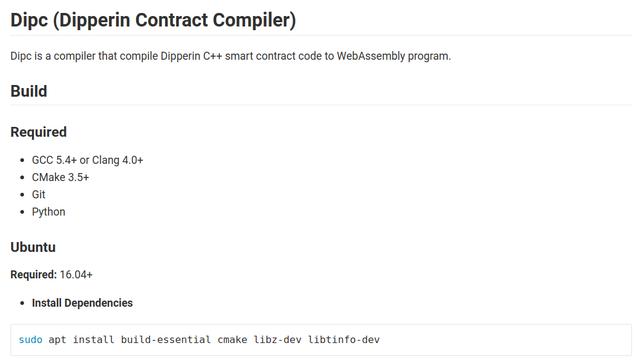This screenshot has height=364, width=640.
Task: Click the CMake 3.5+ list item
Action: pyautogui.click(x=60, y=177)
